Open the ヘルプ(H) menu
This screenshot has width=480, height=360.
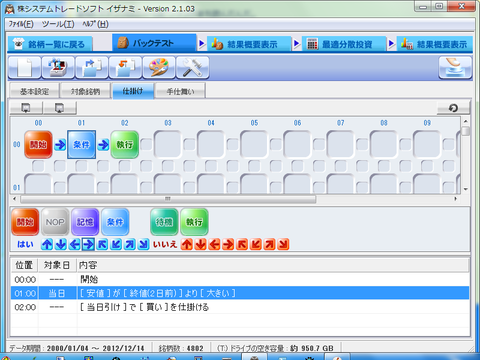pos(95,24)
